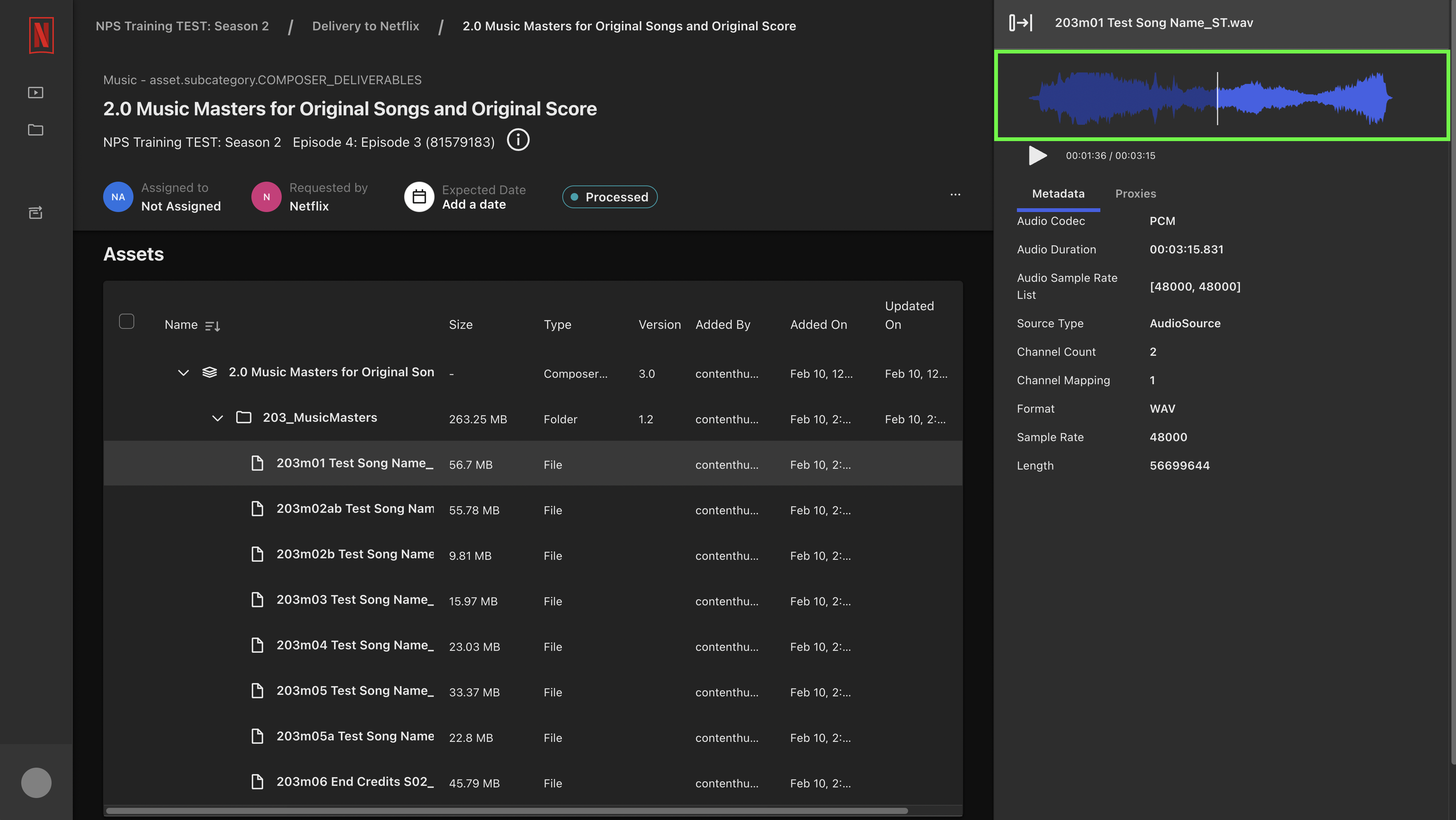The height and width of the screenshot is (820, 1456).
Task: Click file icon of 203m03 Test Song
Action: (257, 599)
